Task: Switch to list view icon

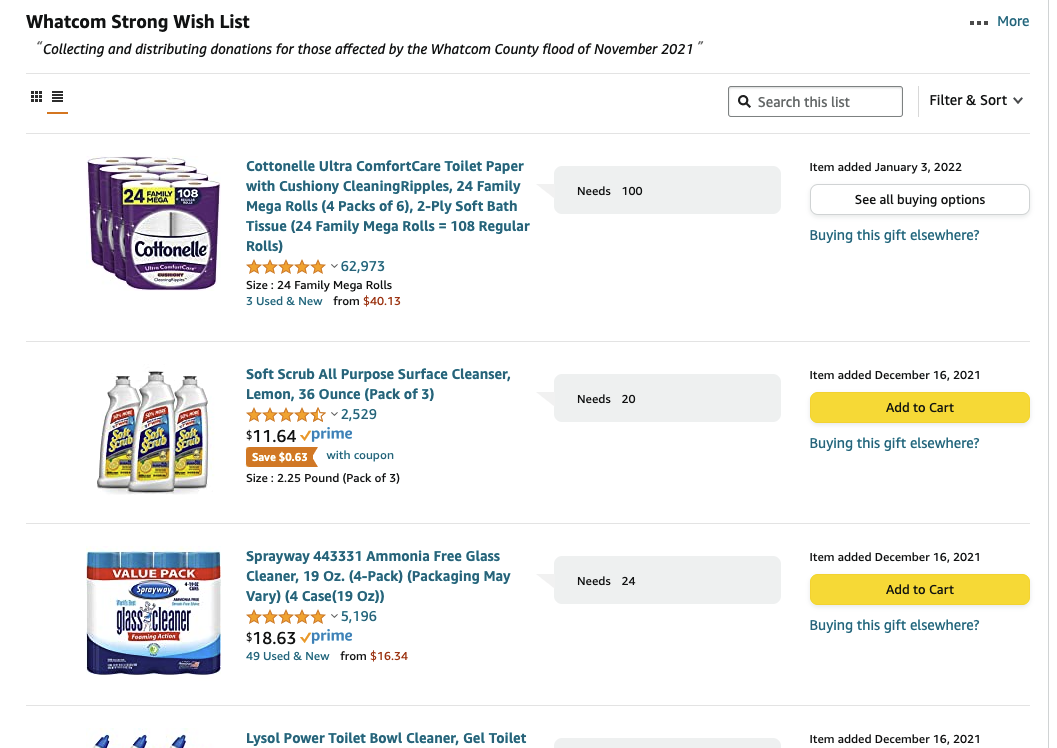Action: [x=58, y=97]
